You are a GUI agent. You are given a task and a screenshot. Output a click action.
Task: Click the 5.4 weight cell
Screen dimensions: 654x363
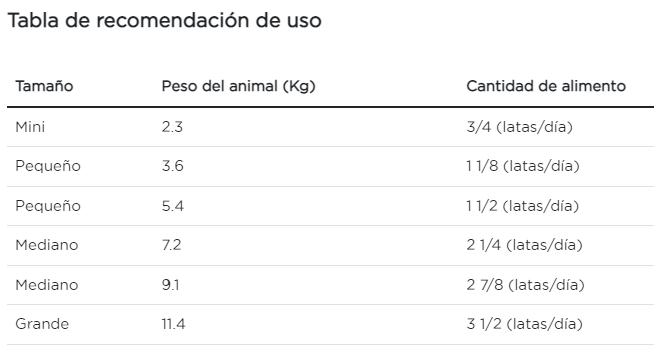tap(173, 206)
